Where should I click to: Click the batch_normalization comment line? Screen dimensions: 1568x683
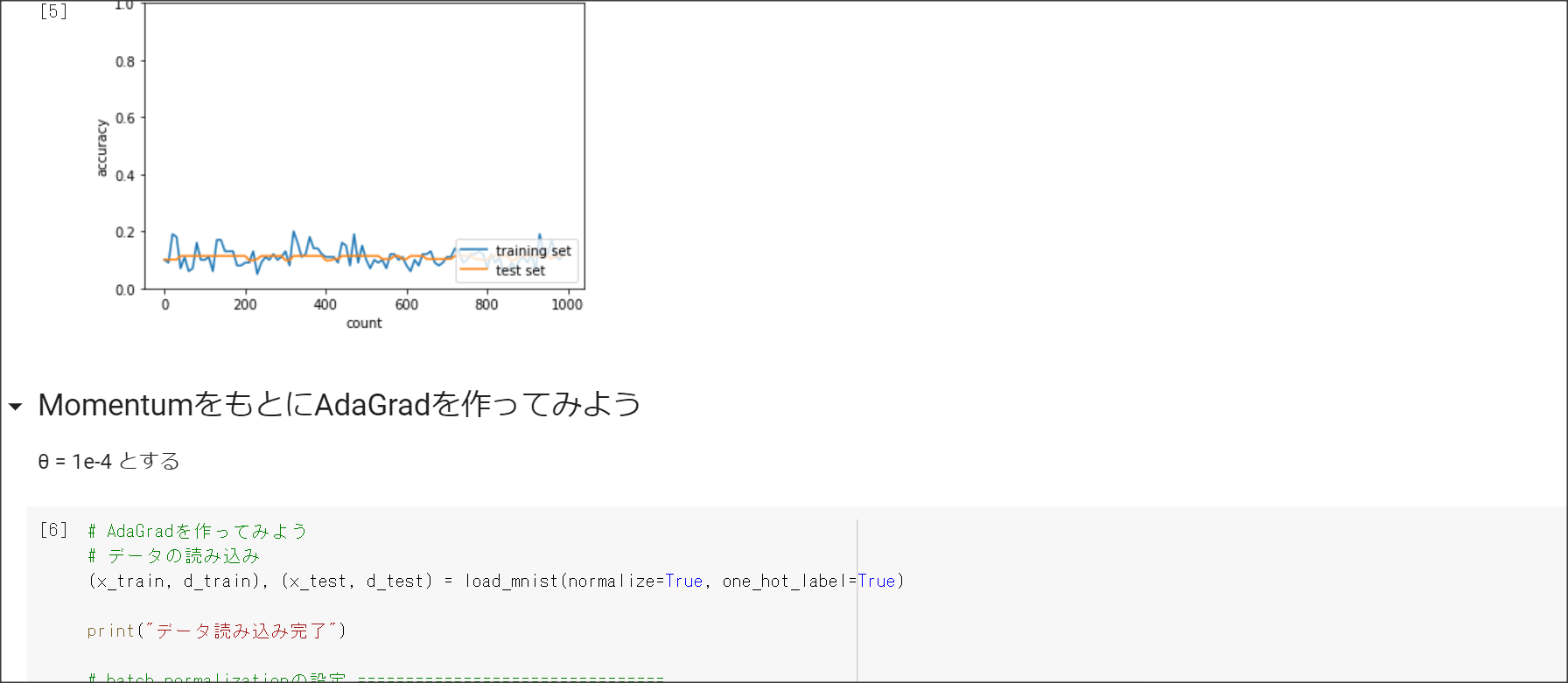pyautogui.click(x=376, y=677)
